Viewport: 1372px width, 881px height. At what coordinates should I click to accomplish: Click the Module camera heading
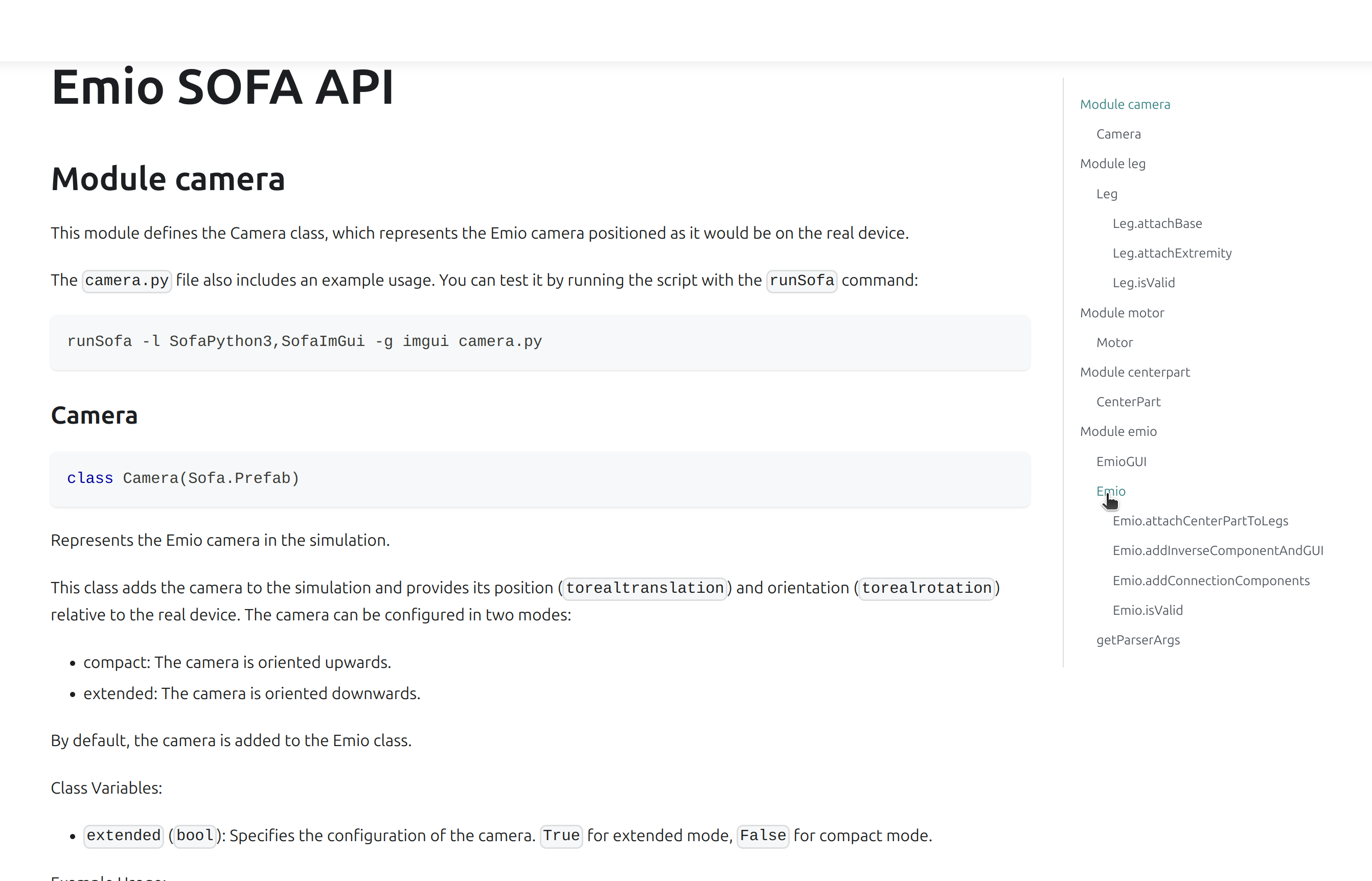click(168, 178)
